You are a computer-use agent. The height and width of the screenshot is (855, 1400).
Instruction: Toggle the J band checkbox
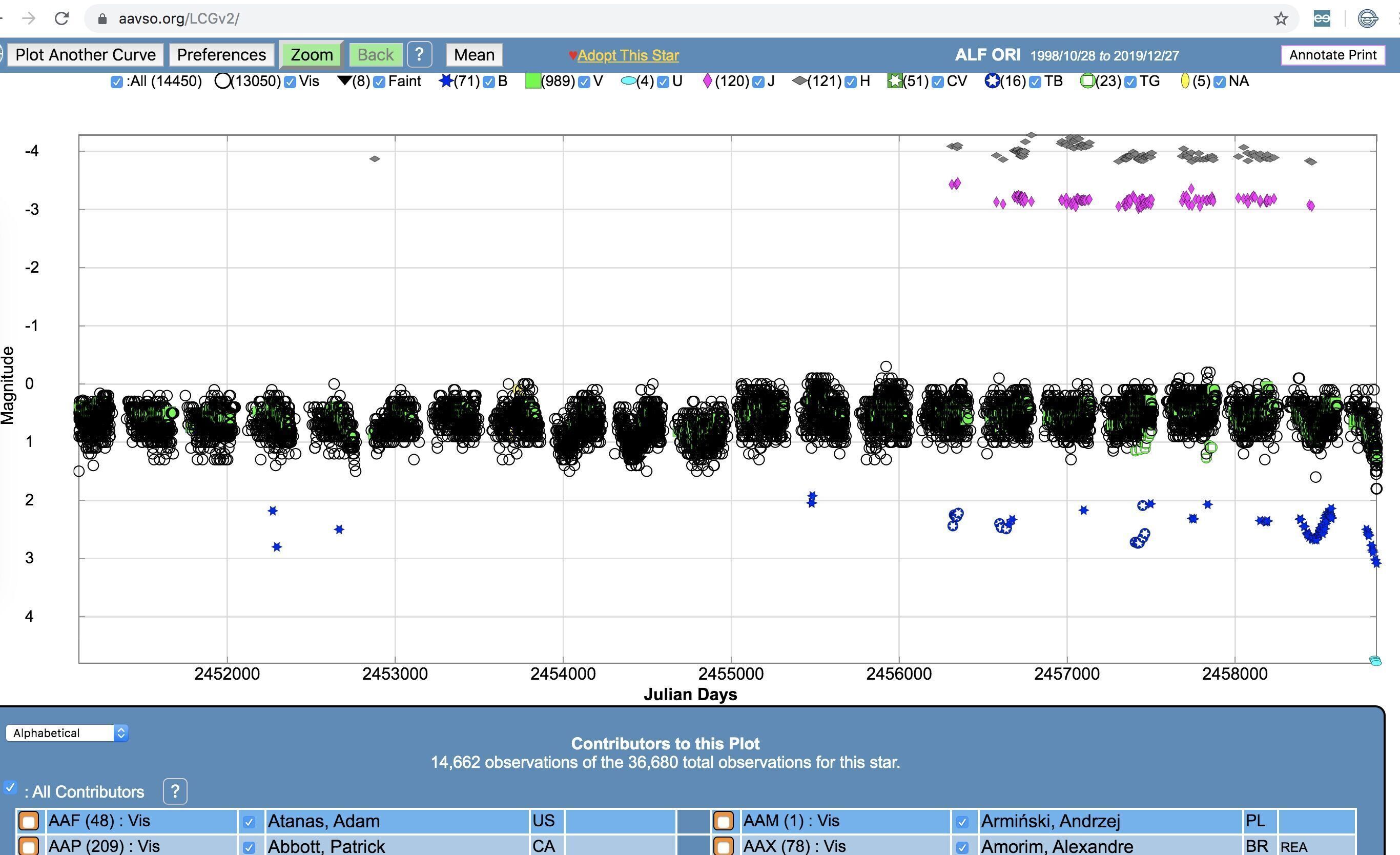pyautogui.click(x=758, y=82)
